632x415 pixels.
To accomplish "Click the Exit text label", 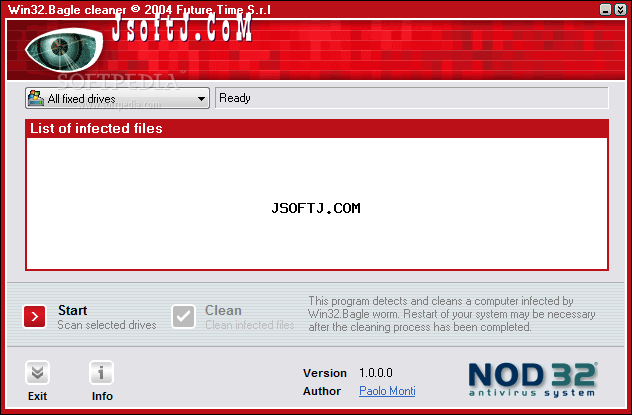I will tap(37, 396).
